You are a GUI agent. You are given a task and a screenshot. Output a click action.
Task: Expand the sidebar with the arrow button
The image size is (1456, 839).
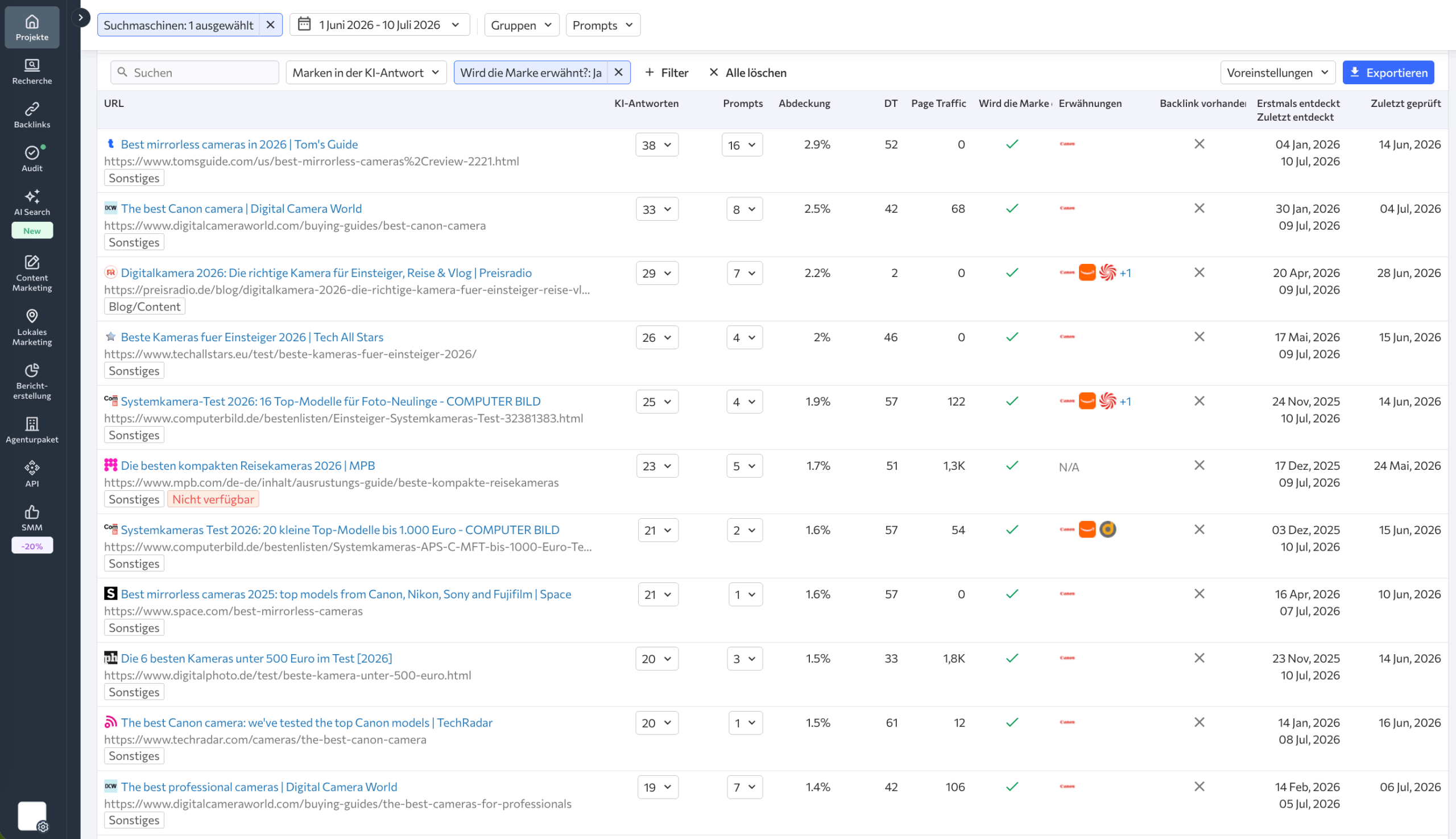tap(81, 18)
